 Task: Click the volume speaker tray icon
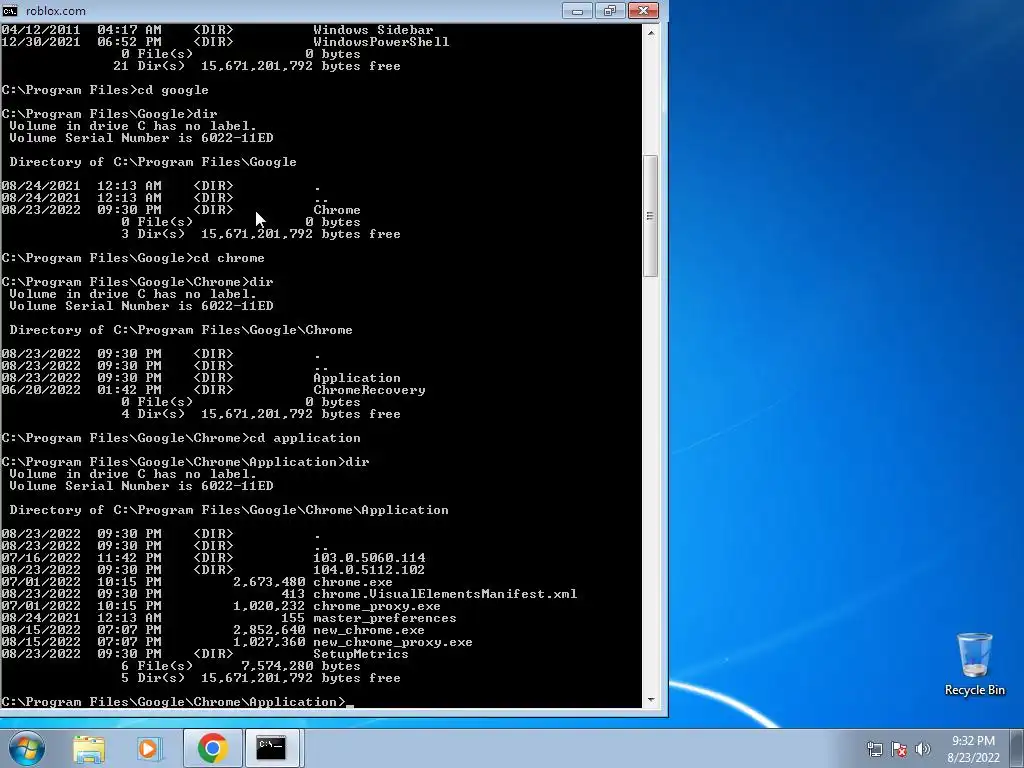[923, 749]
